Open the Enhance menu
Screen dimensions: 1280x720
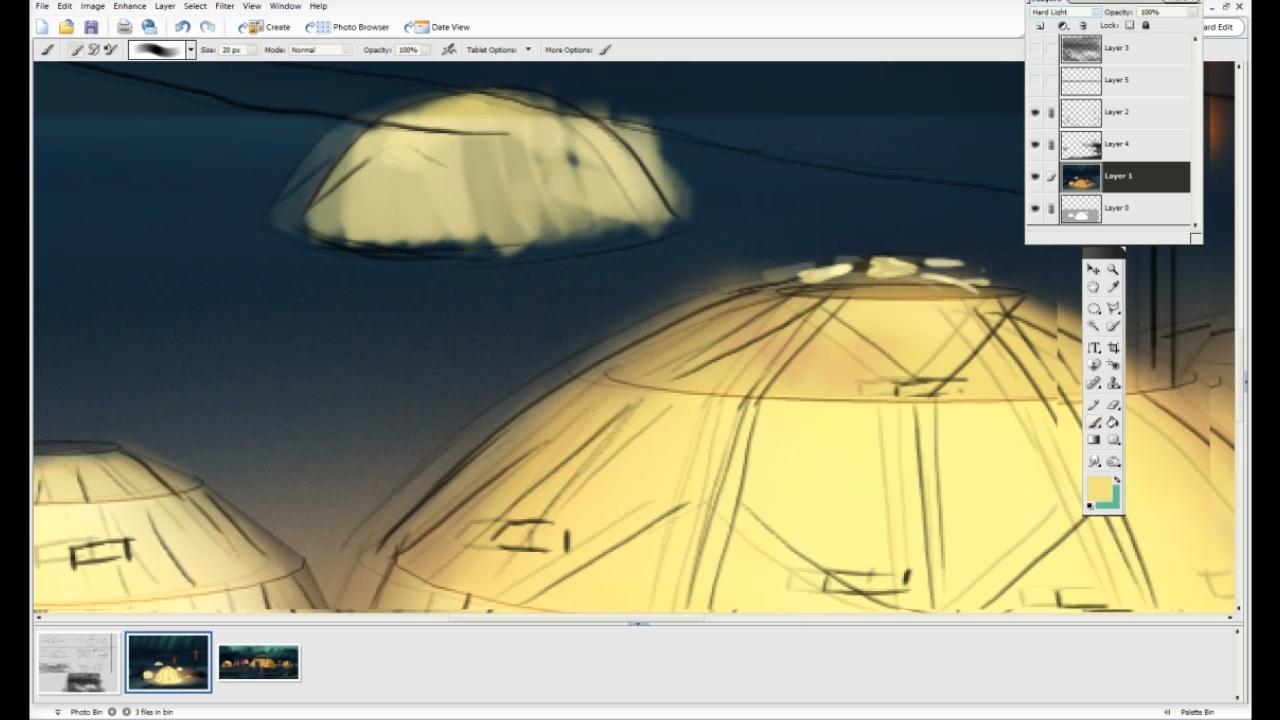click(129, 6)
